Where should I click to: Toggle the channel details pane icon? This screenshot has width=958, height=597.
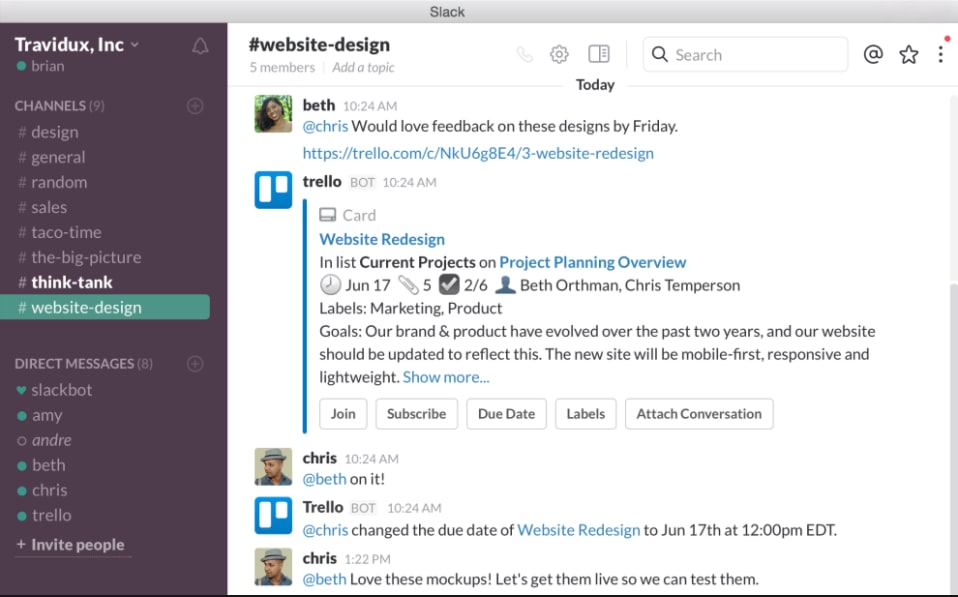599,54
